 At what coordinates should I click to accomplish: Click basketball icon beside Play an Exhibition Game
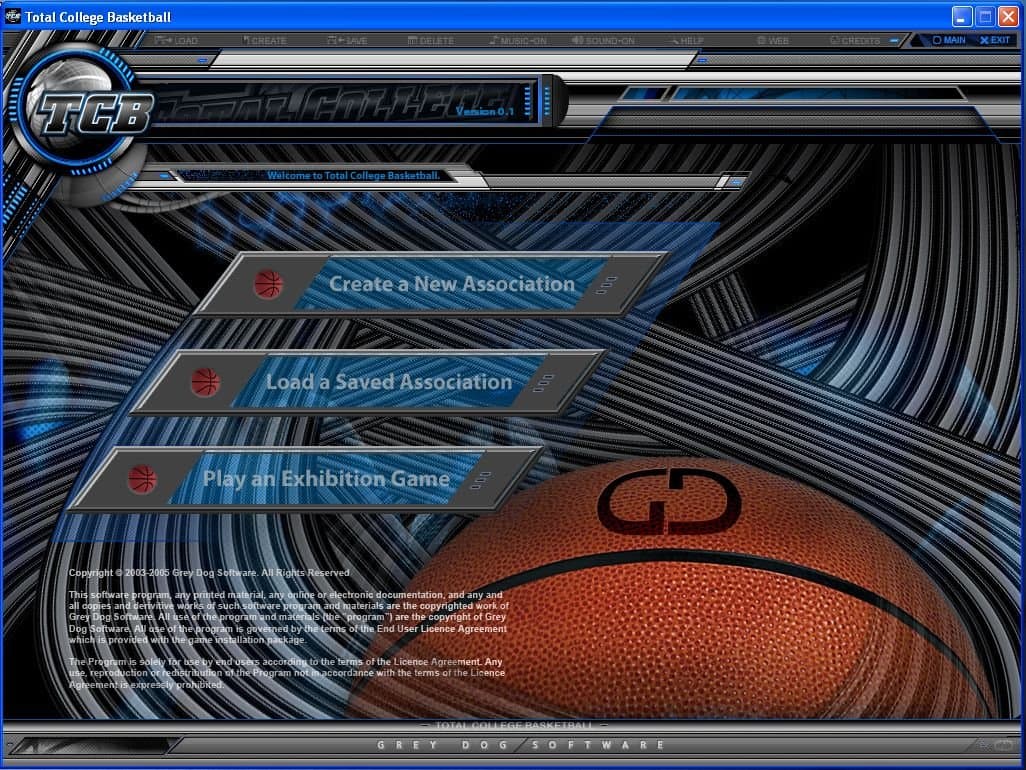143,480
